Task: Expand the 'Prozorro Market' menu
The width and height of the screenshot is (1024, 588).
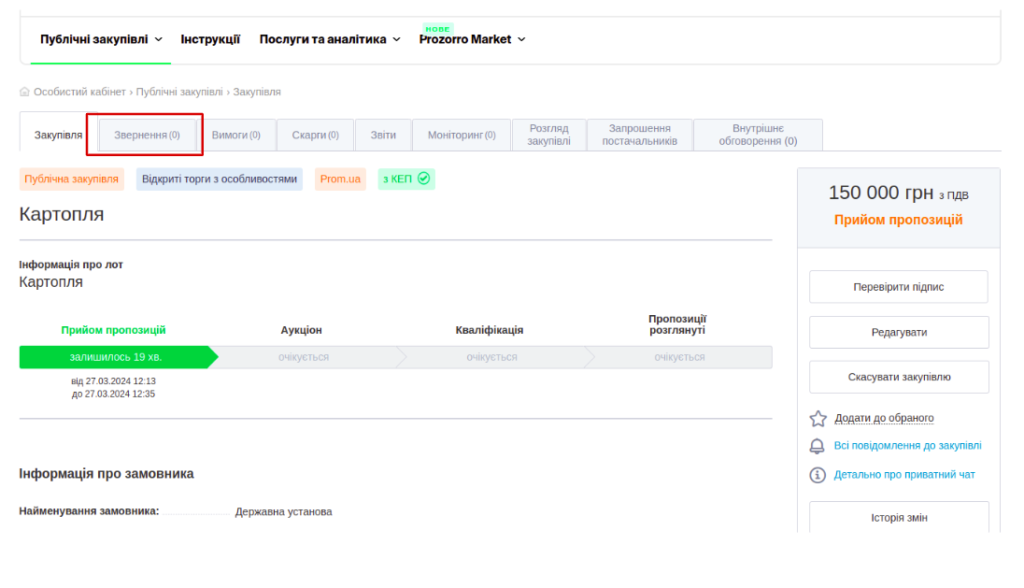Action: (x=472, y=40)
